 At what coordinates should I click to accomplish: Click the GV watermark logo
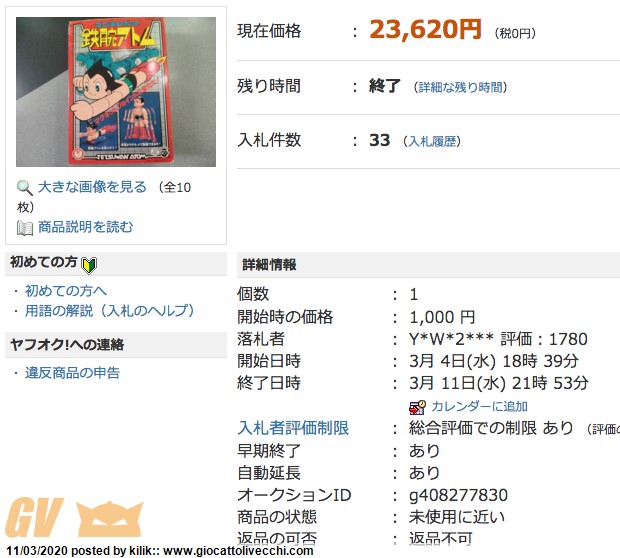click(34, 517)
